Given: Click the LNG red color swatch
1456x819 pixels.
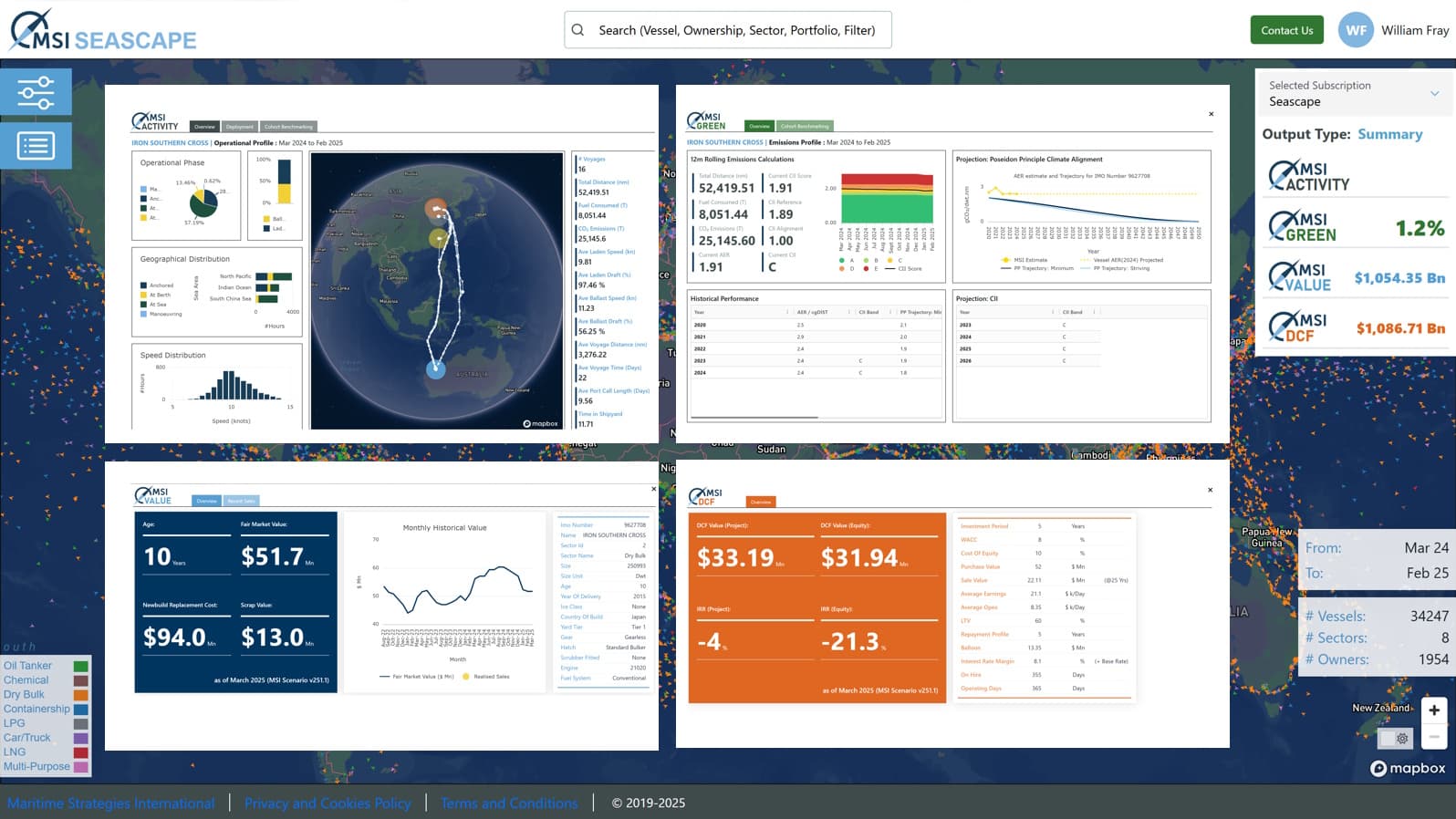Looking at the screenshot, I should click(x=81, y=752).
